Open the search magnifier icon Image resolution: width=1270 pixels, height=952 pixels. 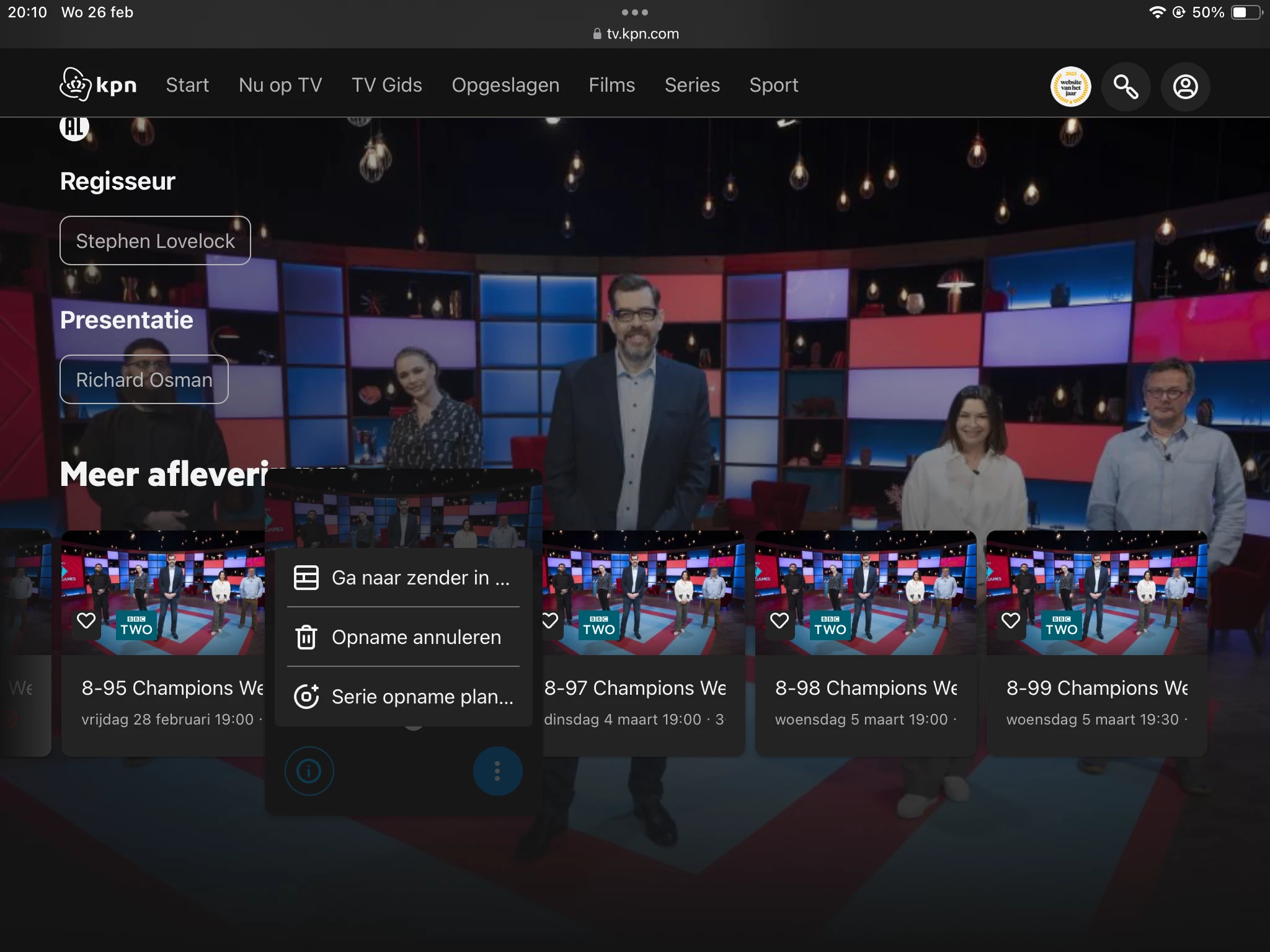point(1126,87)
